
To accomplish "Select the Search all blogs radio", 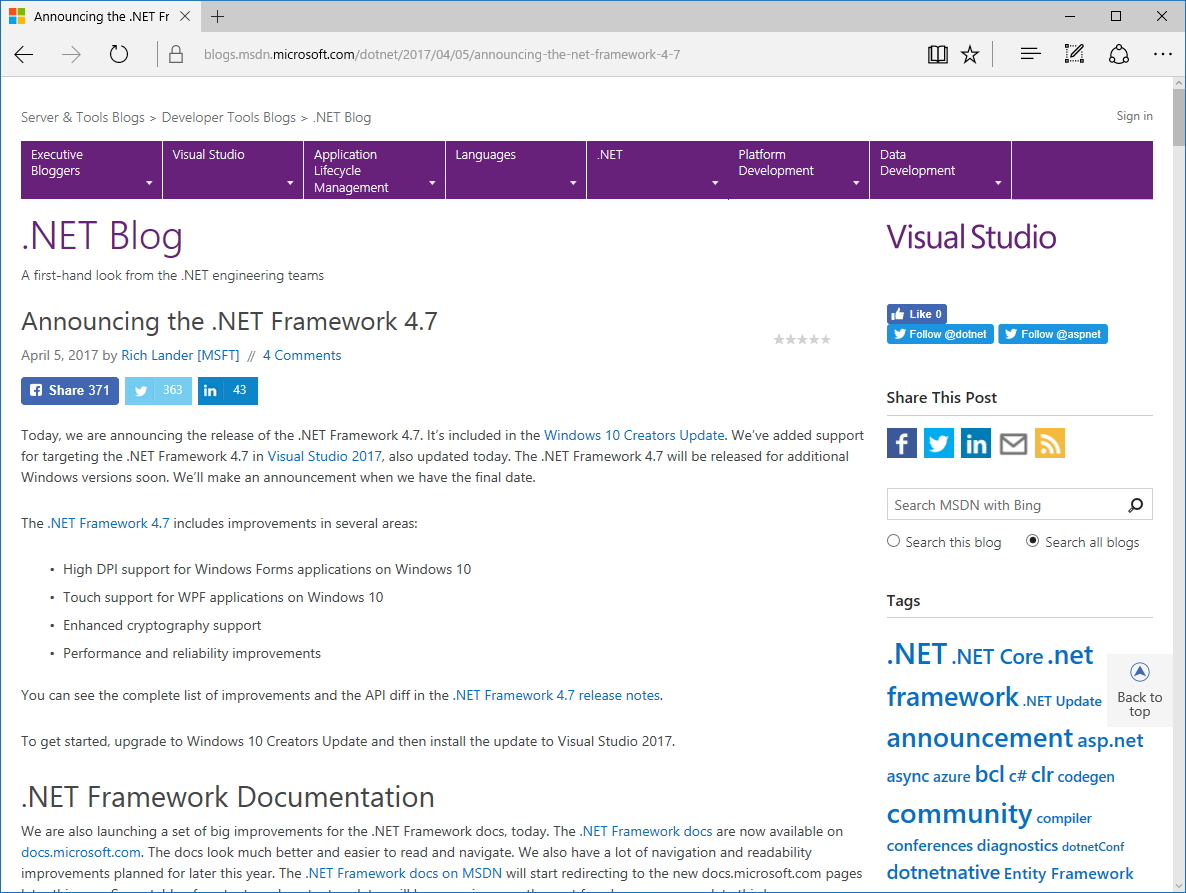I will click(1032, 541).
